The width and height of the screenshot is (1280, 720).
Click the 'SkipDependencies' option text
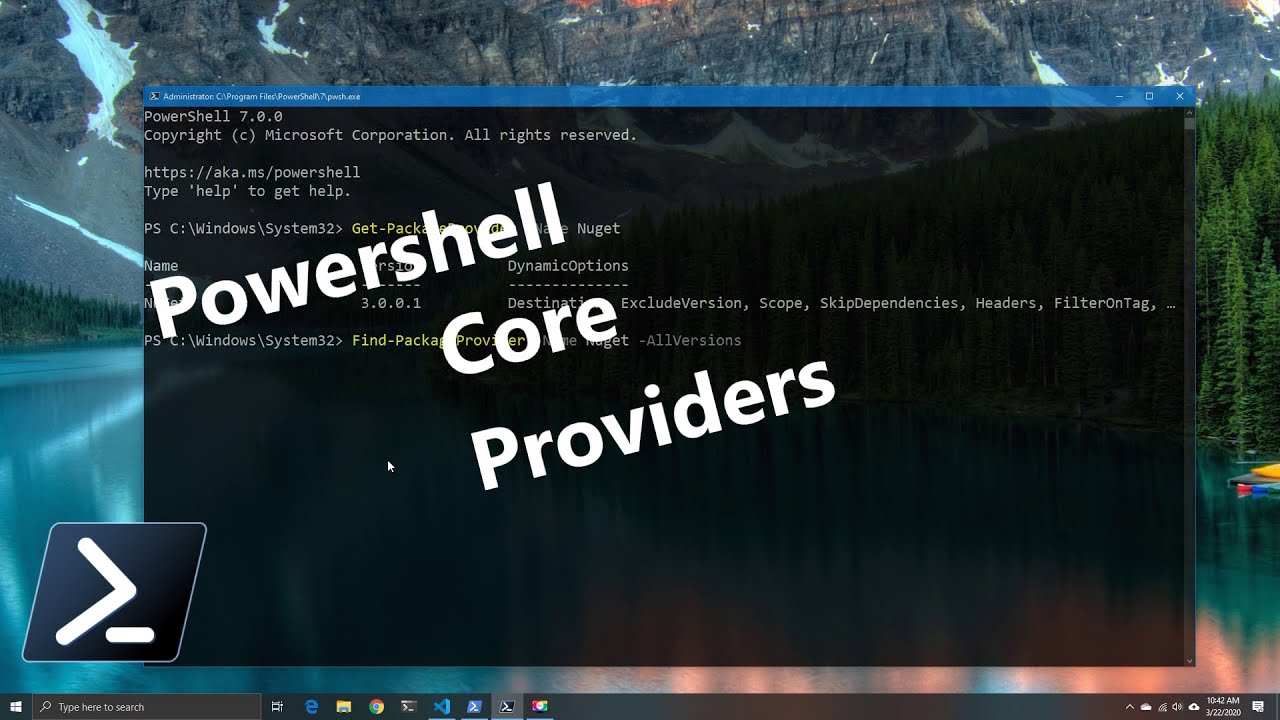point(889,303)
